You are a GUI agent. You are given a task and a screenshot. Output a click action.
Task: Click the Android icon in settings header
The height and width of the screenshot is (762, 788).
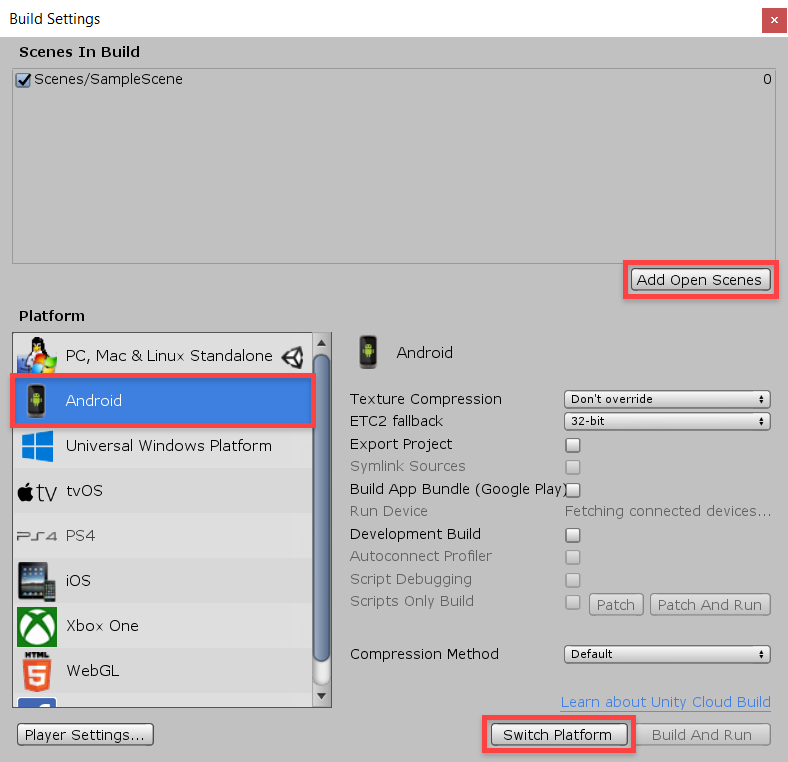click(368, 352)
